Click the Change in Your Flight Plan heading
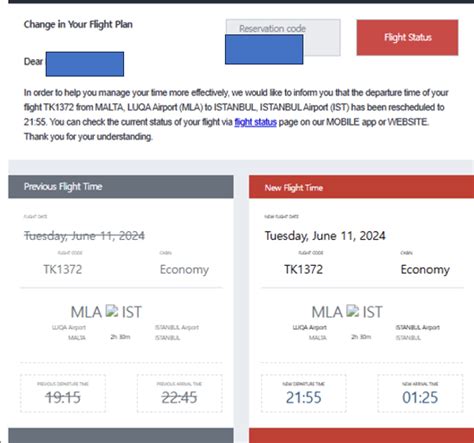This screenshot has width=474, height=443. point(78,24)
